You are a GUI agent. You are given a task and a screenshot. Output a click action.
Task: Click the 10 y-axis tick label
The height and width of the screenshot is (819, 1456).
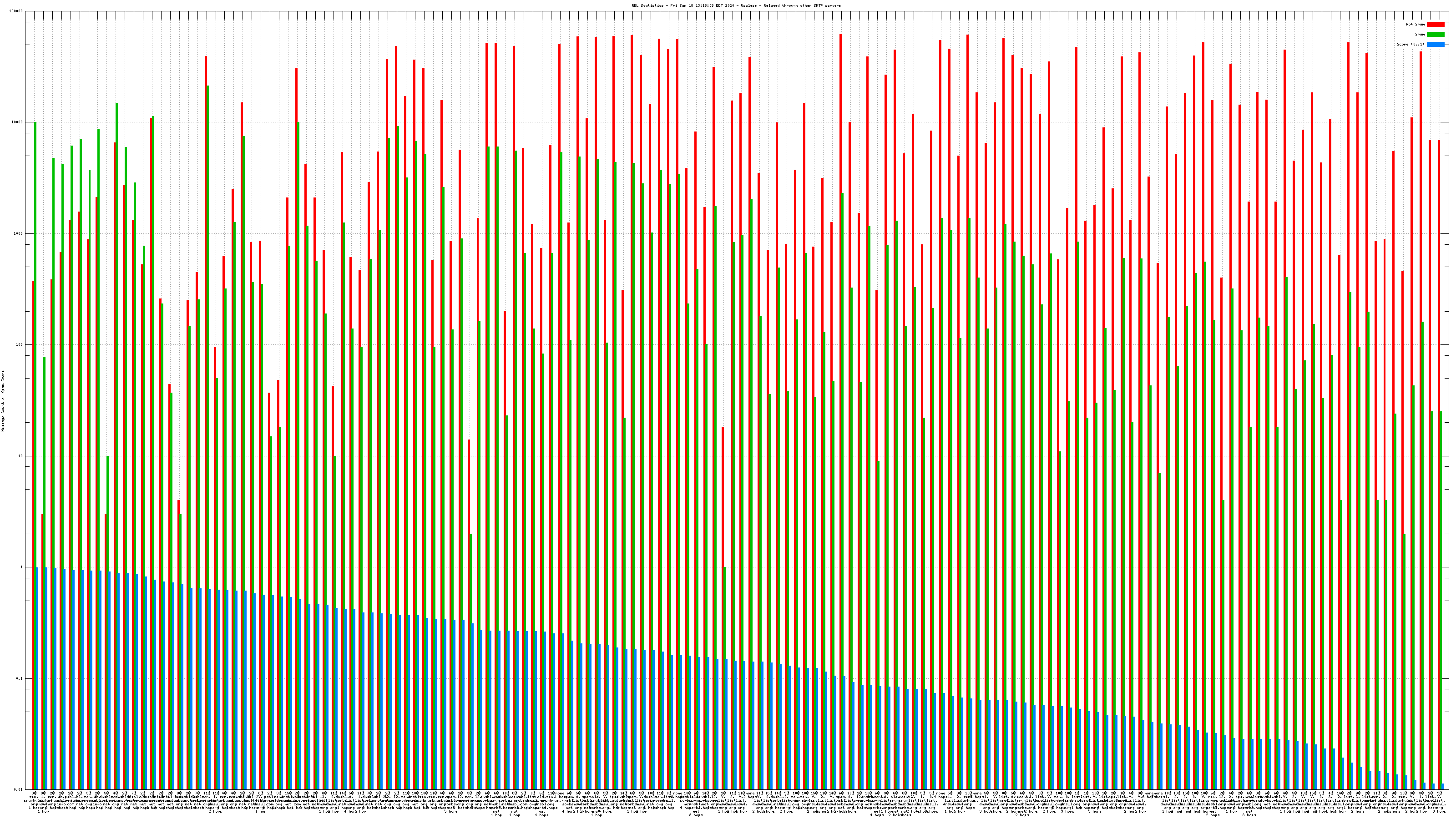21,456
